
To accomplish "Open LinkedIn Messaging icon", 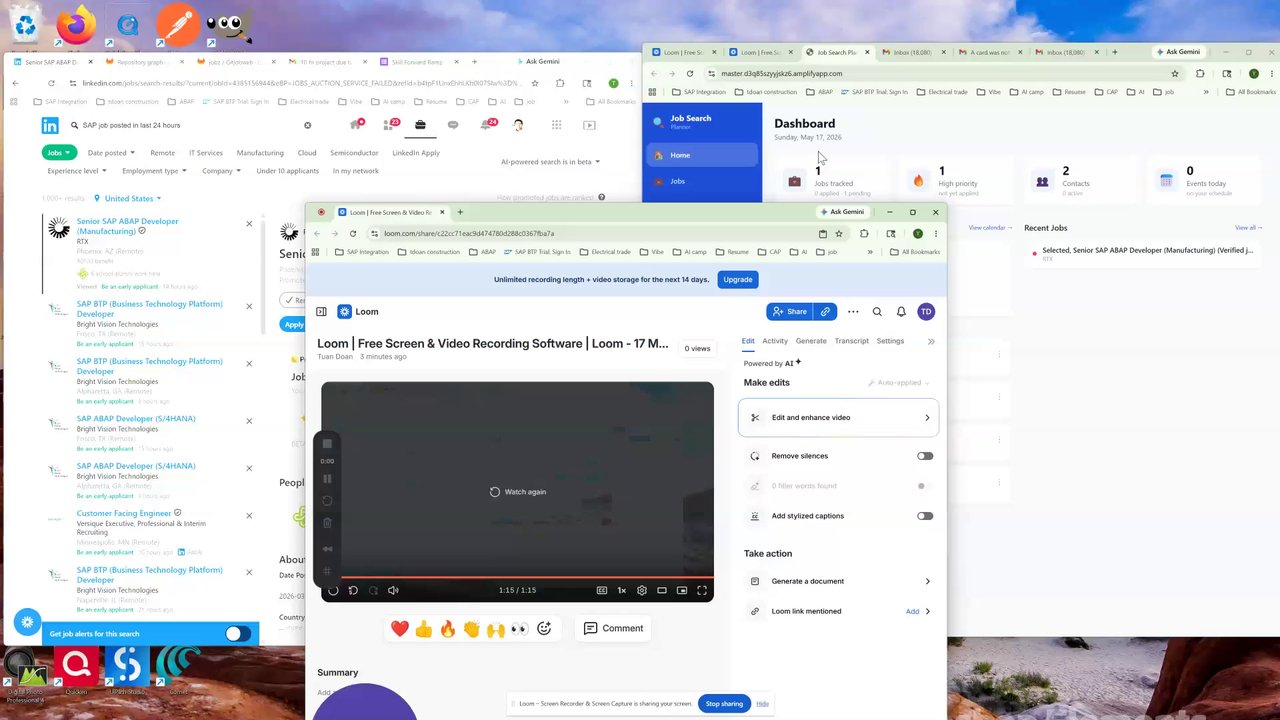I will 453,125.
